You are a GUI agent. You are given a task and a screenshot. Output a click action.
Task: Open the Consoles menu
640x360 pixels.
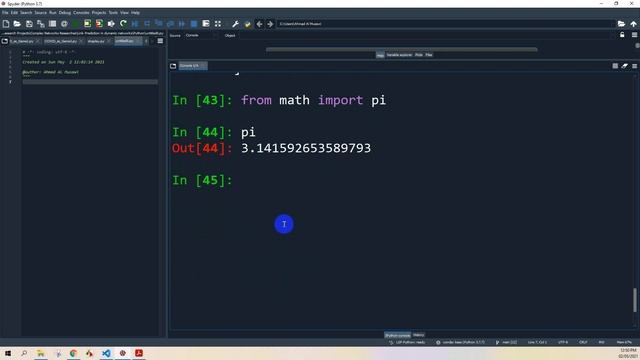(x=81, y=13)
